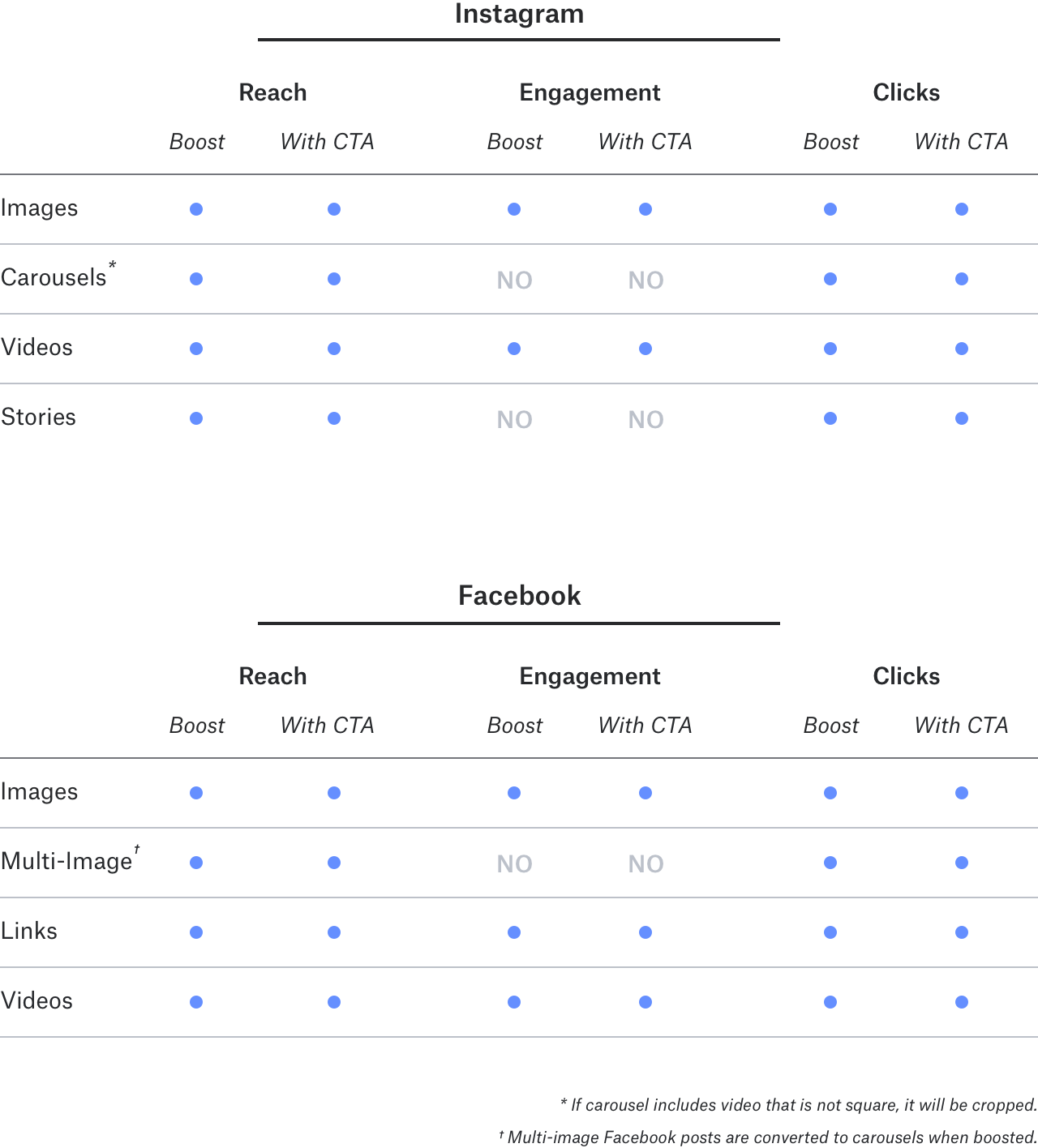1038x1148 pixels.
Task: Click the Facebook Clicks column header
Action: tap(907, 676)
